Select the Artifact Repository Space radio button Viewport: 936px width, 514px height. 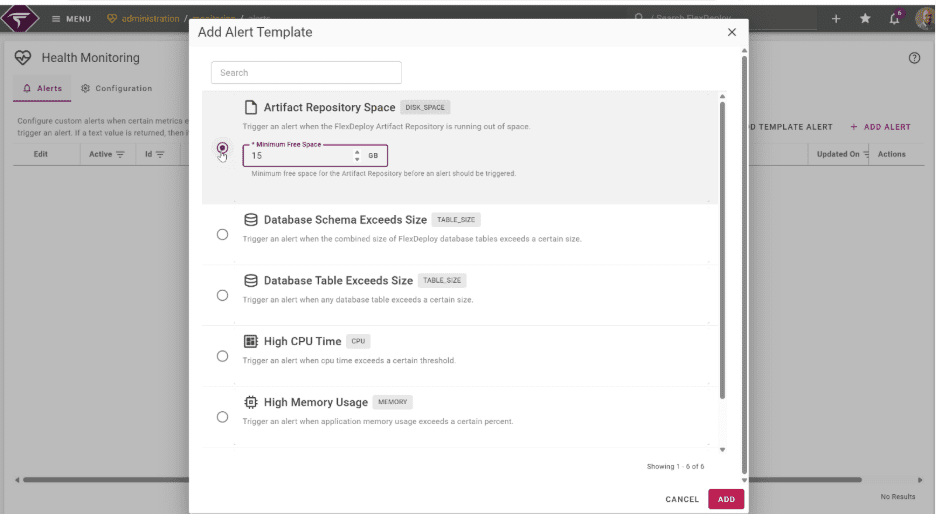pos(222,149)
